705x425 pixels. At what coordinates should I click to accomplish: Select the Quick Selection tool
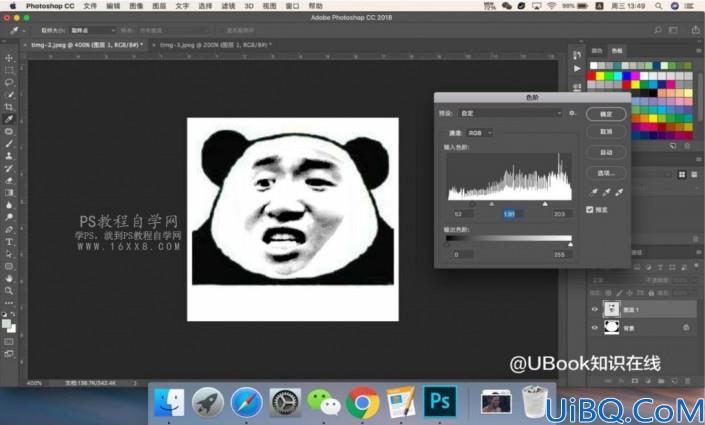point(9,95)
